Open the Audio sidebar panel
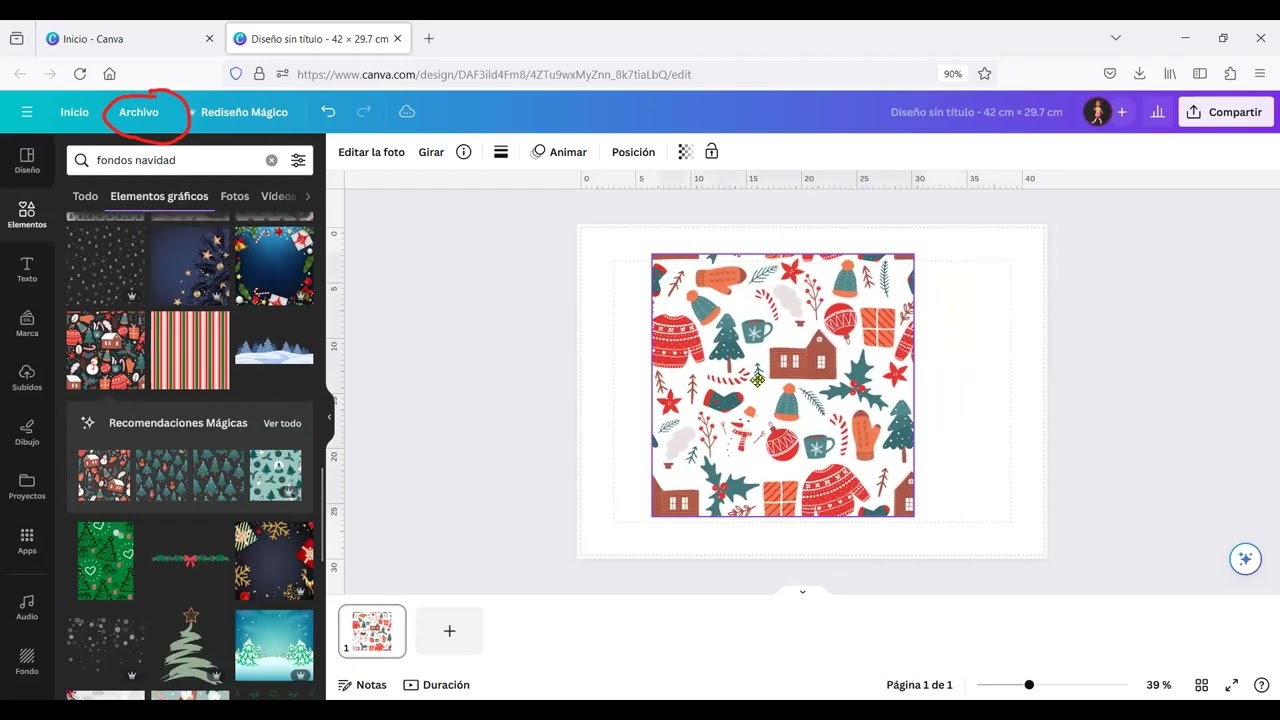1280x720 pixels. pos(27,606)
